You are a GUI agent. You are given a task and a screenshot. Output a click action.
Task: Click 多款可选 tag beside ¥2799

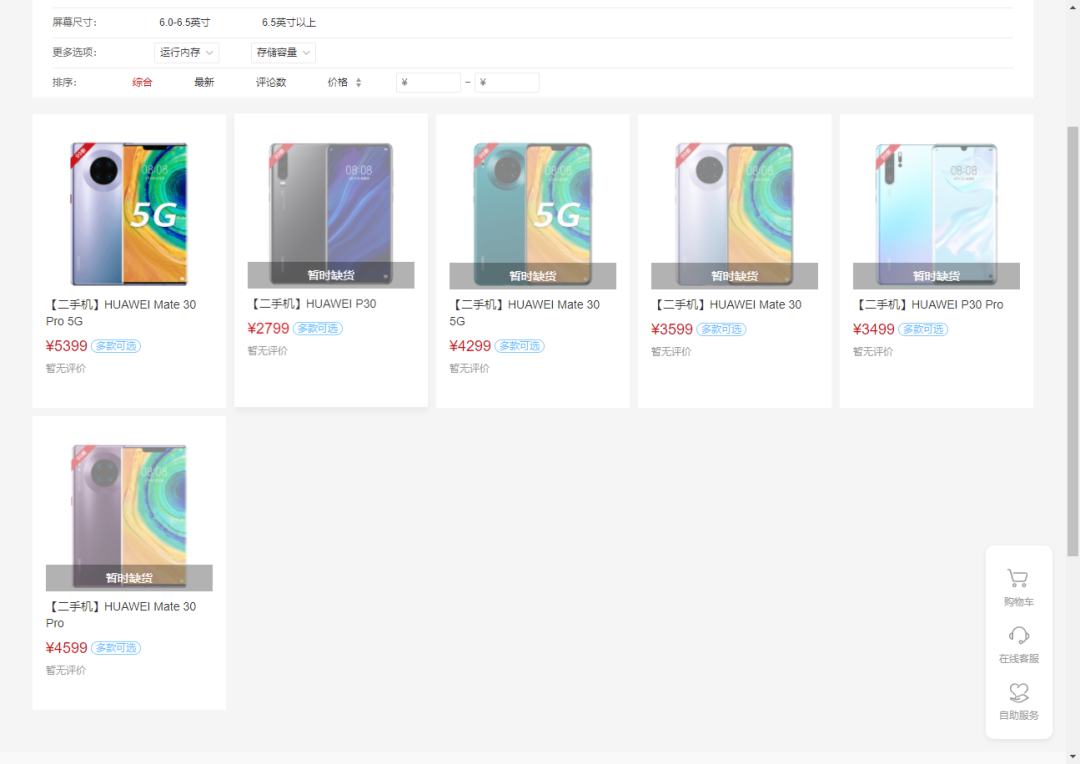point(318,329)
